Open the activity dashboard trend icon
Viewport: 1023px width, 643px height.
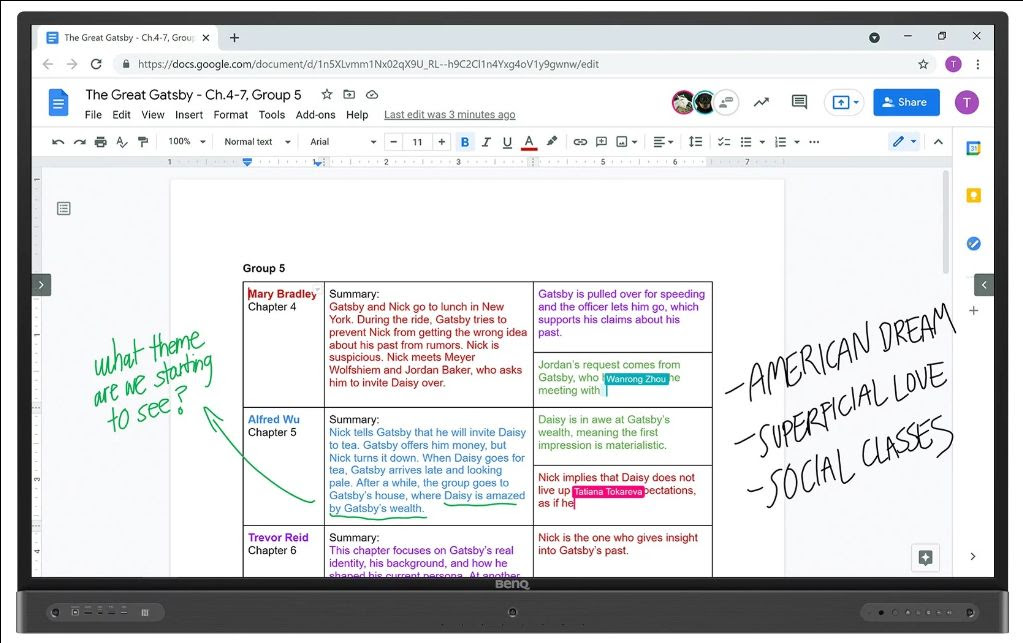[761, 102]
